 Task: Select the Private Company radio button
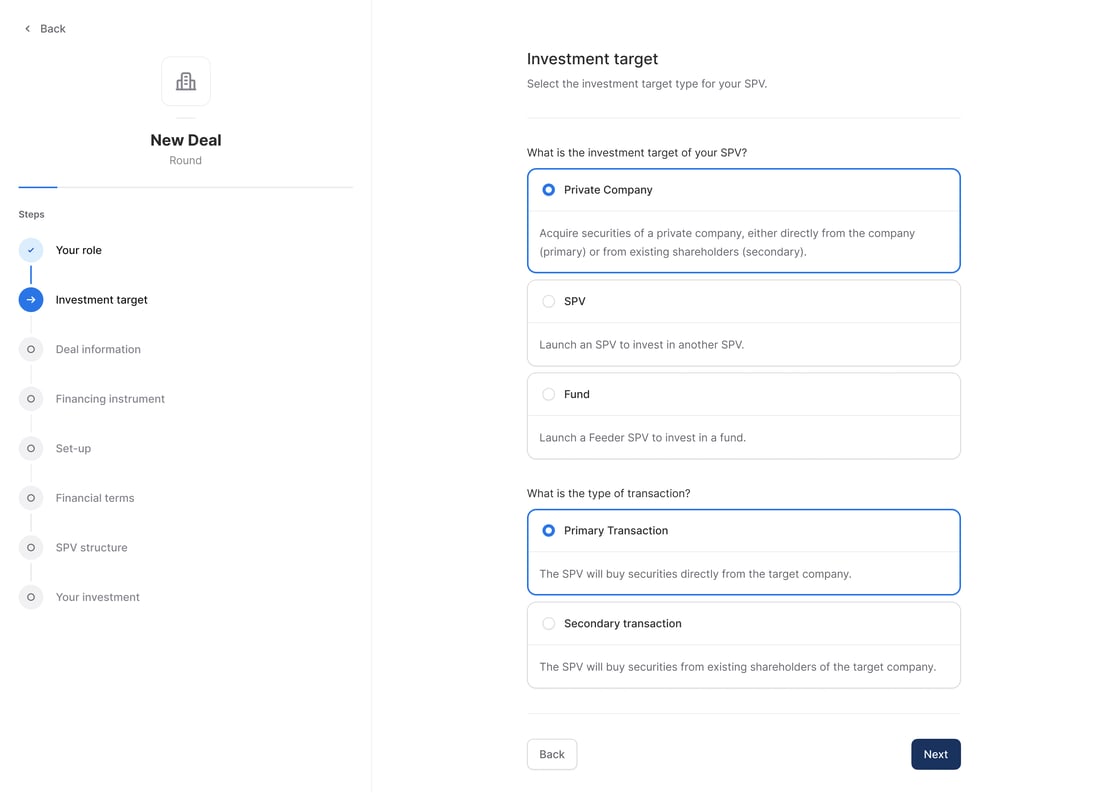pyautogui.click(x=549, y=190)
